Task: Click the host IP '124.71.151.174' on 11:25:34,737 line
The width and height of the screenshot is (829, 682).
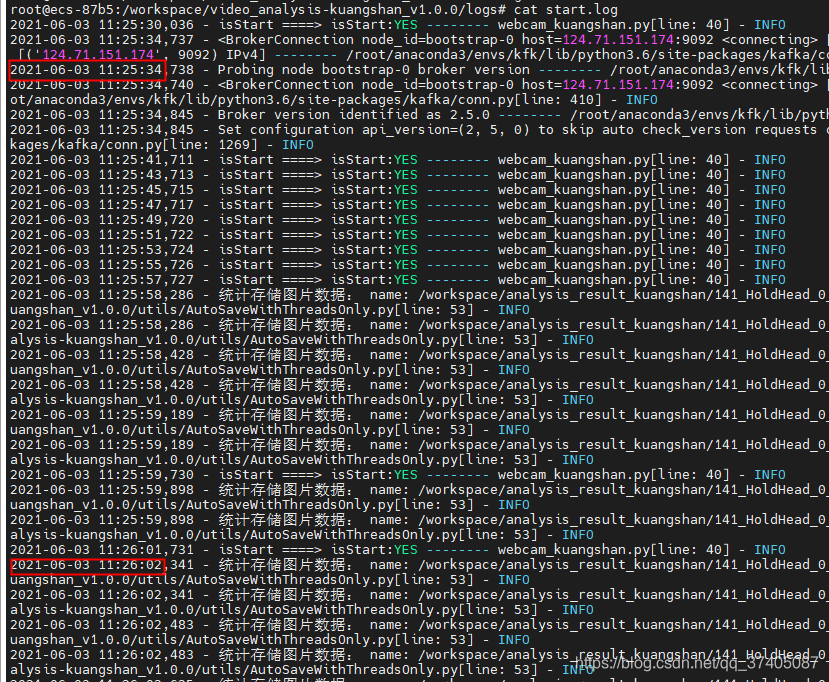Action: coord(618,40)
